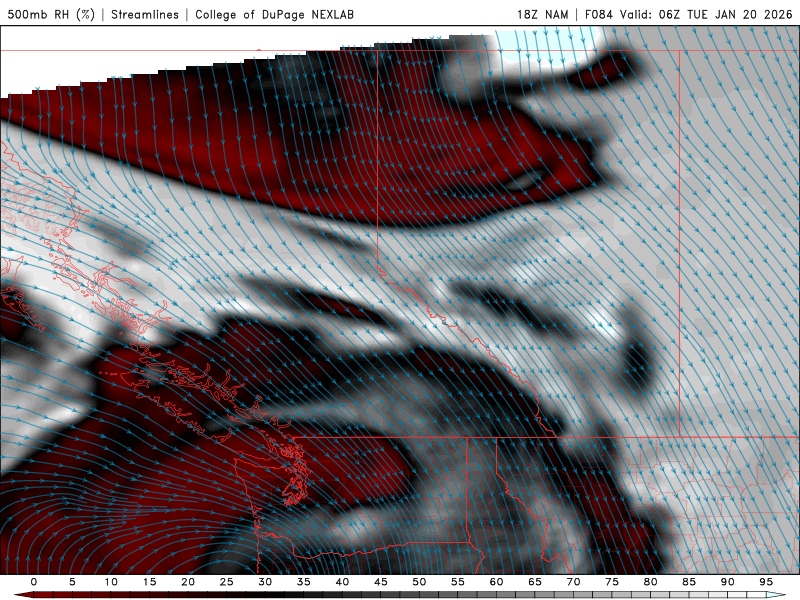The height and width of the screenshot is (600, 800).
Task: Pick the "35" label on the legend
Action: click(304, 582)
